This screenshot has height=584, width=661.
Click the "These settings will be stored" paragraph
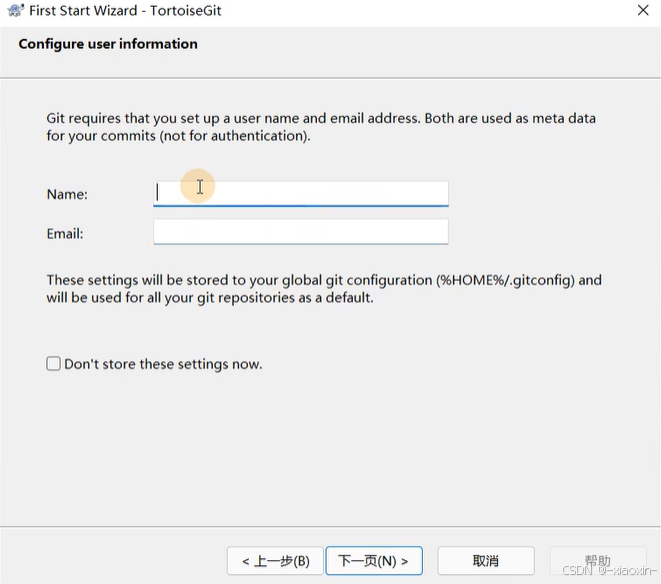[x=324, y=289]
